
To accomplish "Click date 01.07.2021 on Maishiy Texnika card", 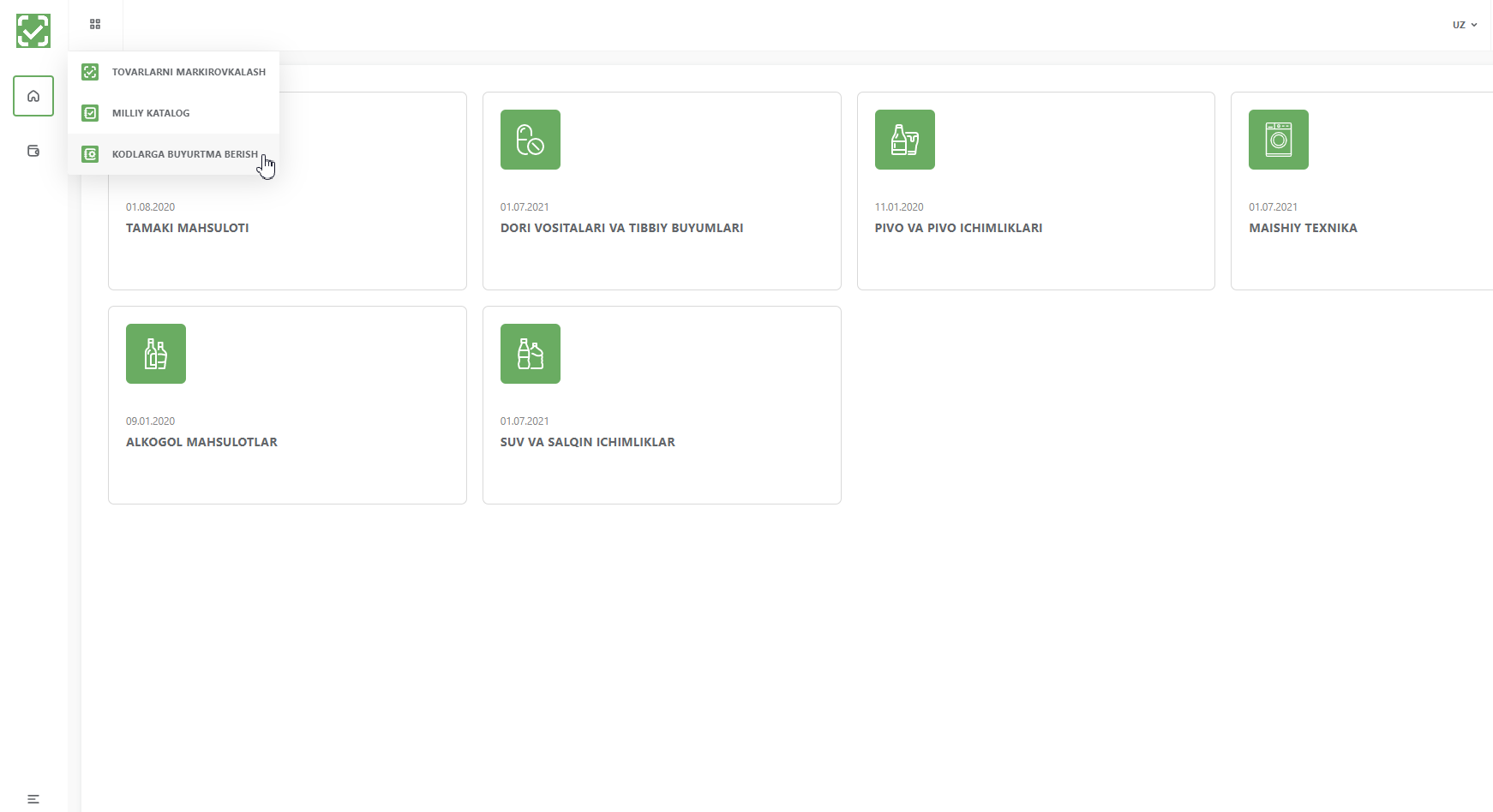I will (x=1274, y=207).
